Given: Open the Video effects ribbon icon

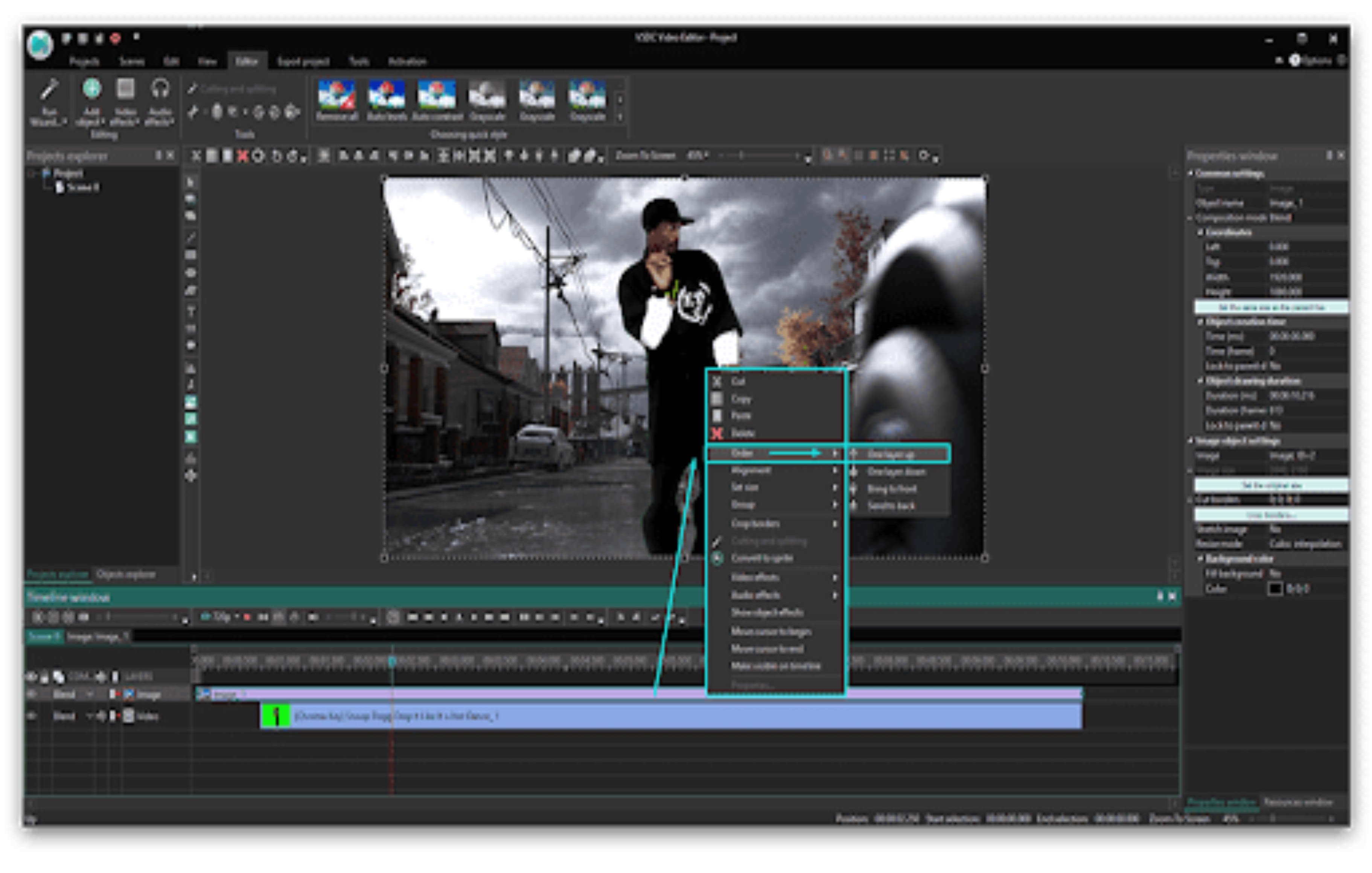Looking at the screenshot, I should [125, 89].
